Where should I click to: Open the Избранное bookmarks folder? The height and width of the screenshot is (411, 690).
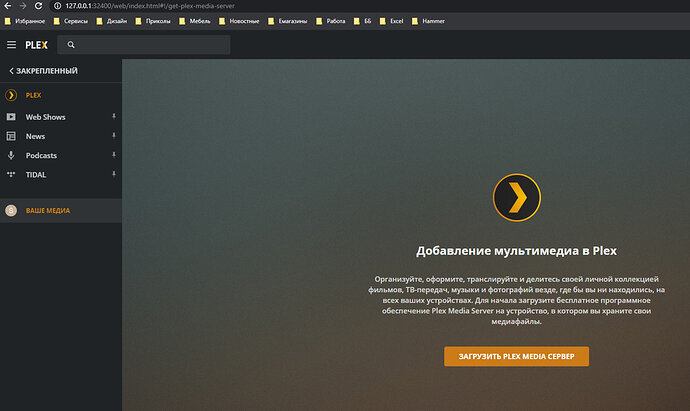(x=25, y=21)
